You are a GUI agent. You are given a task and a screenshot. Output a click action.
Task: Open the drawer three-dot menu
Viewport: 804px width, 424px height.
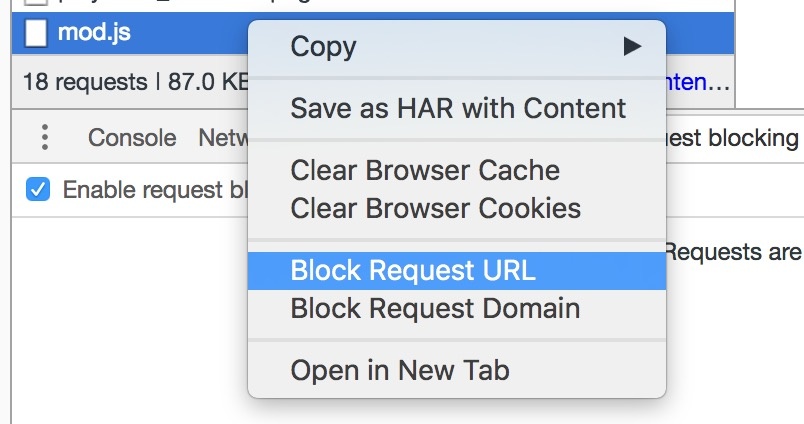pyautogui.click(x=45, y=137)
